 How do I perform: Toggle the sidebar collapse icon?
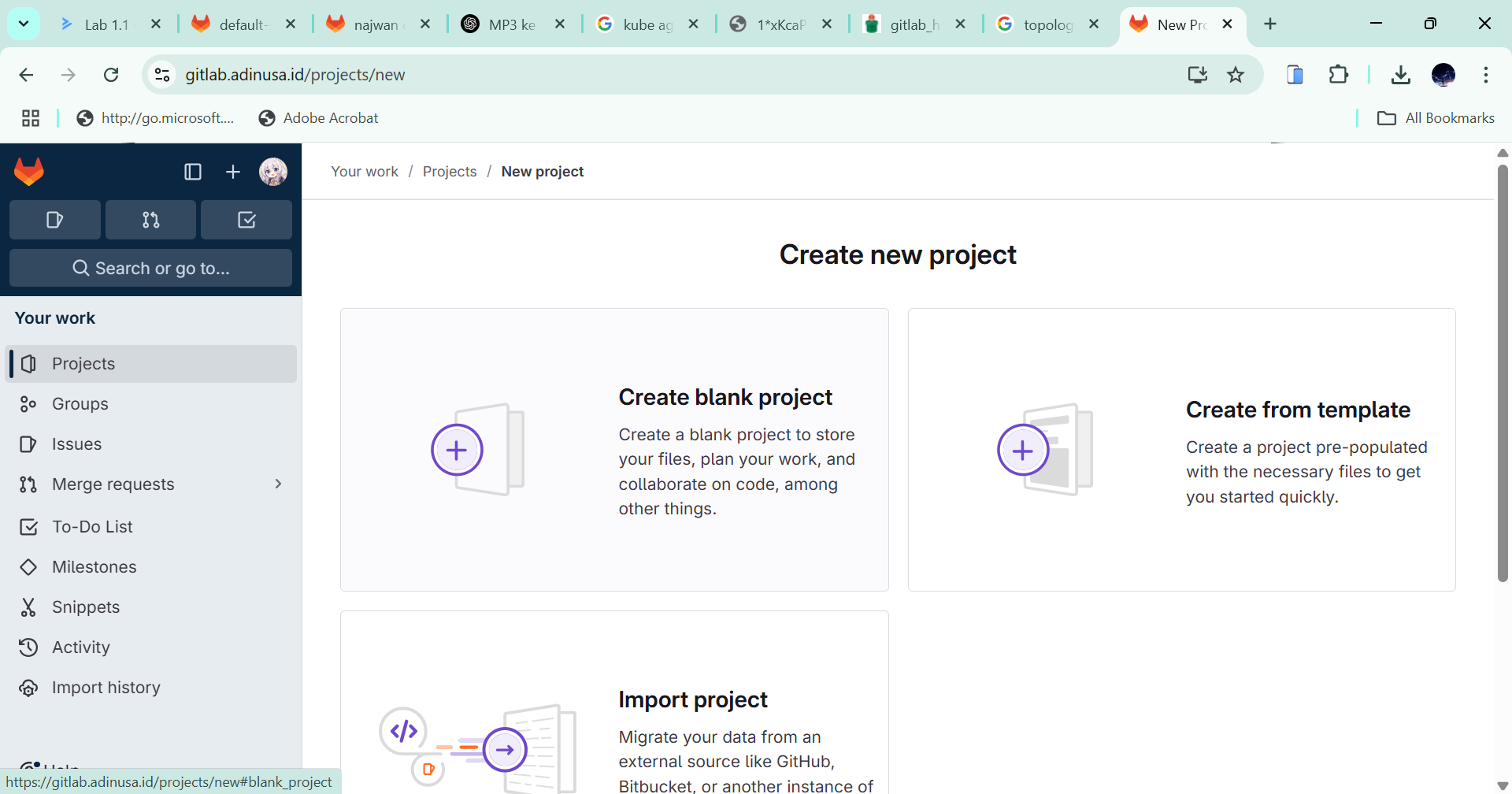pos(193,172)
